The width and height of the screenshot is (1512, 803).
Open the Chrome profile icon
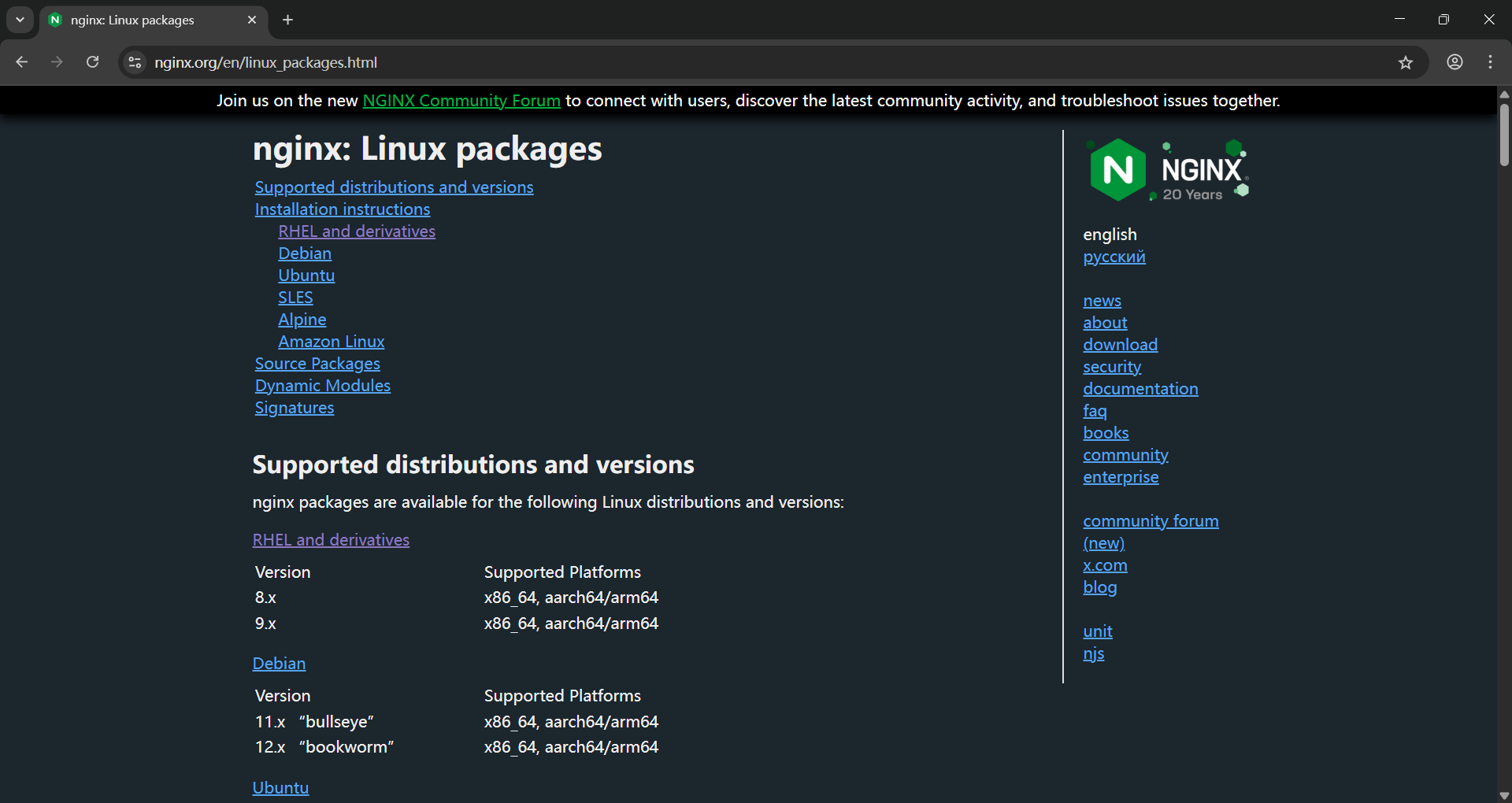tap(1455, 62)
